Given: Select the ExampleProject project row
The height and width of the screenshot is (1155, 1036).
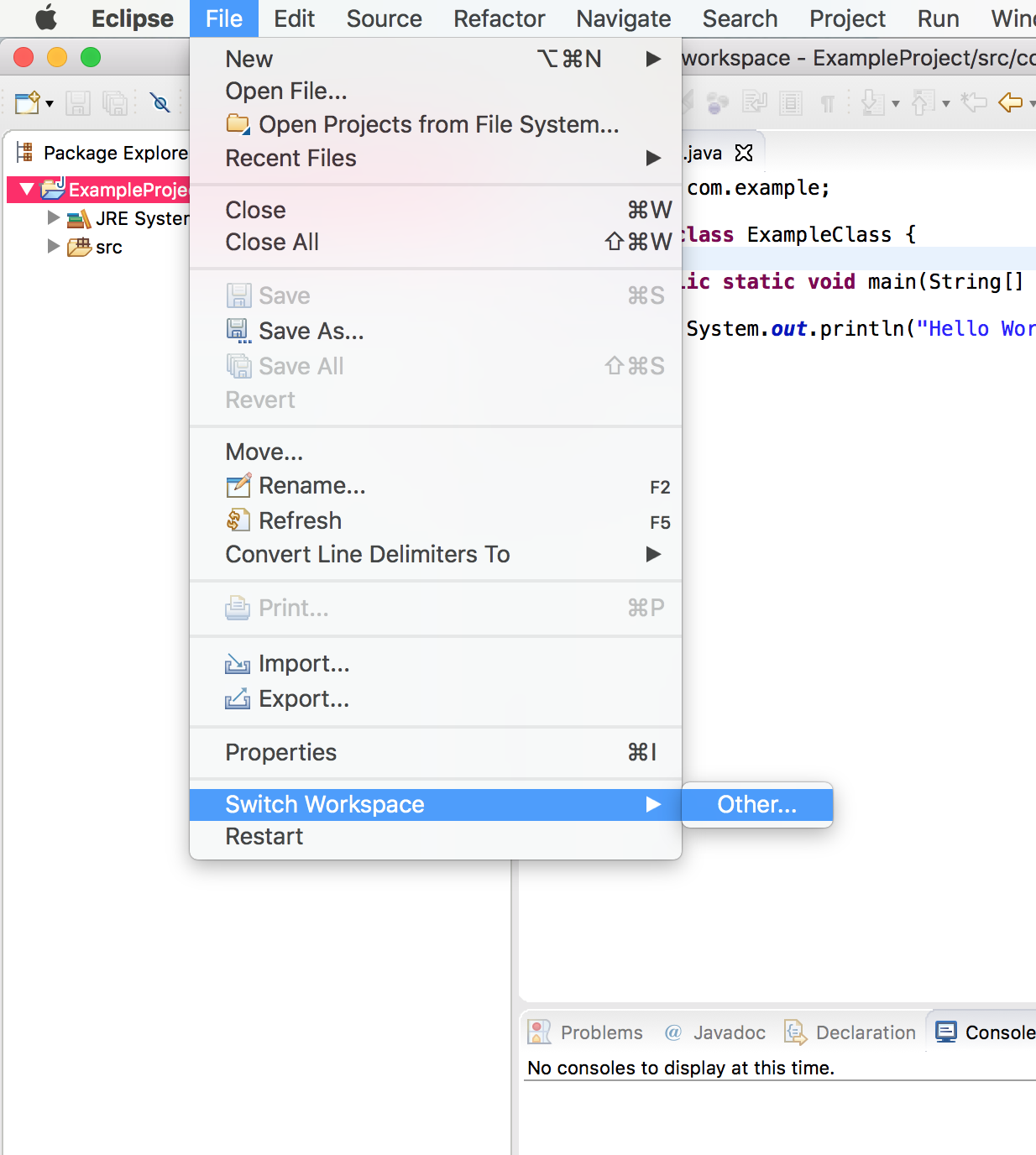Looking at the screenshot, I should (98, 189).
